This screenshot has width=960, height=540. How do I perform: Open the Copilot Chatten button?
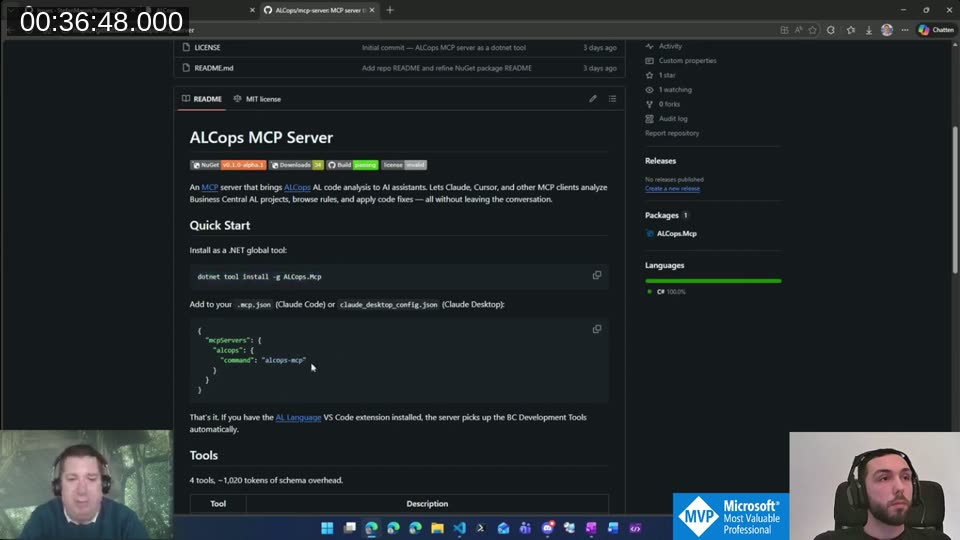[936, 30]
